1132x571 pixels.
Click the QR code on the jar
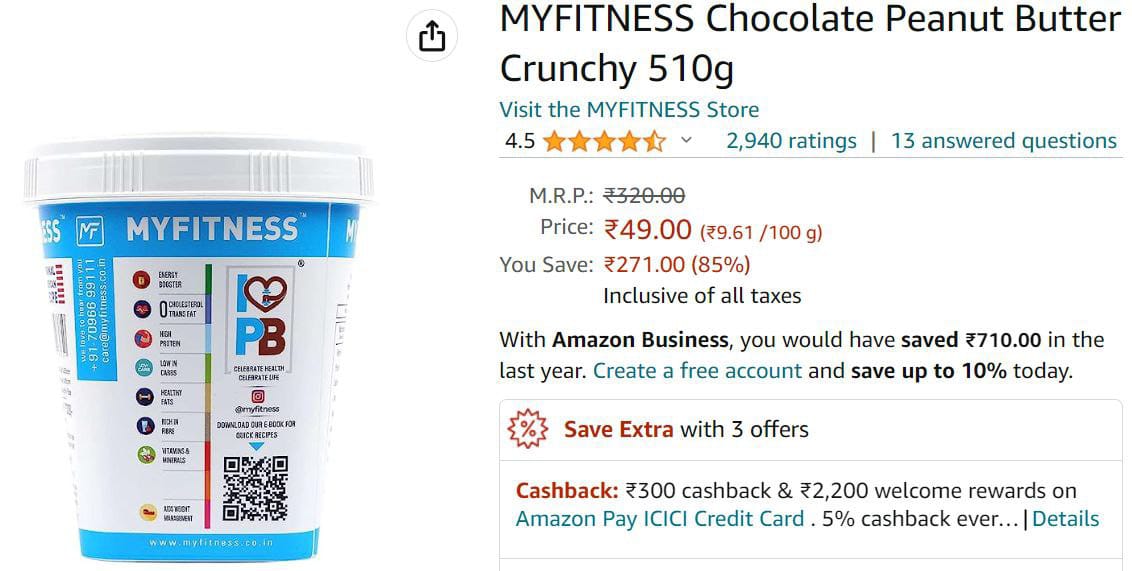(256, 489)
